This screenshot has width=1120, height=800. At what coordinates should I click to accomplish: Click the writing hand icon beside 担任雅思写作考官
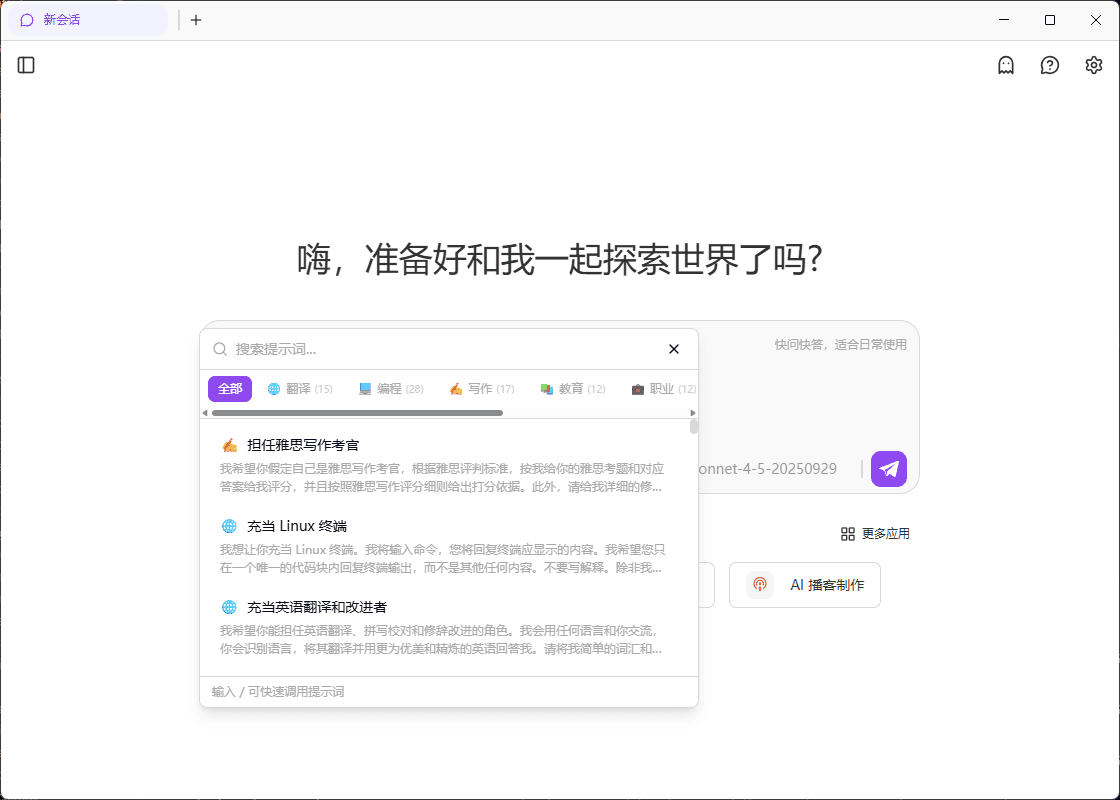coord(229,445)
